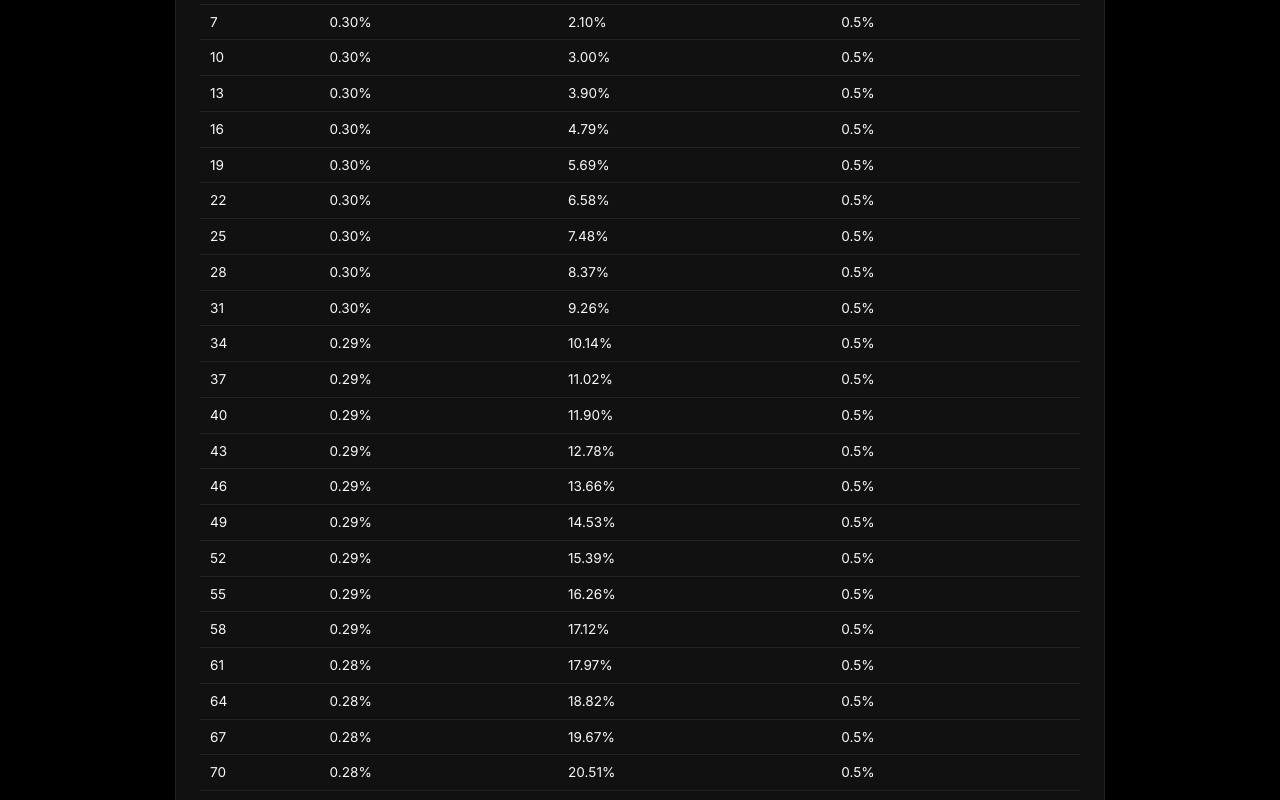Image resolution: width=1280 pixels, height=800 pixels.
Task: Select the 16.26% cell in row 55
Action: (x=591, y=594)
